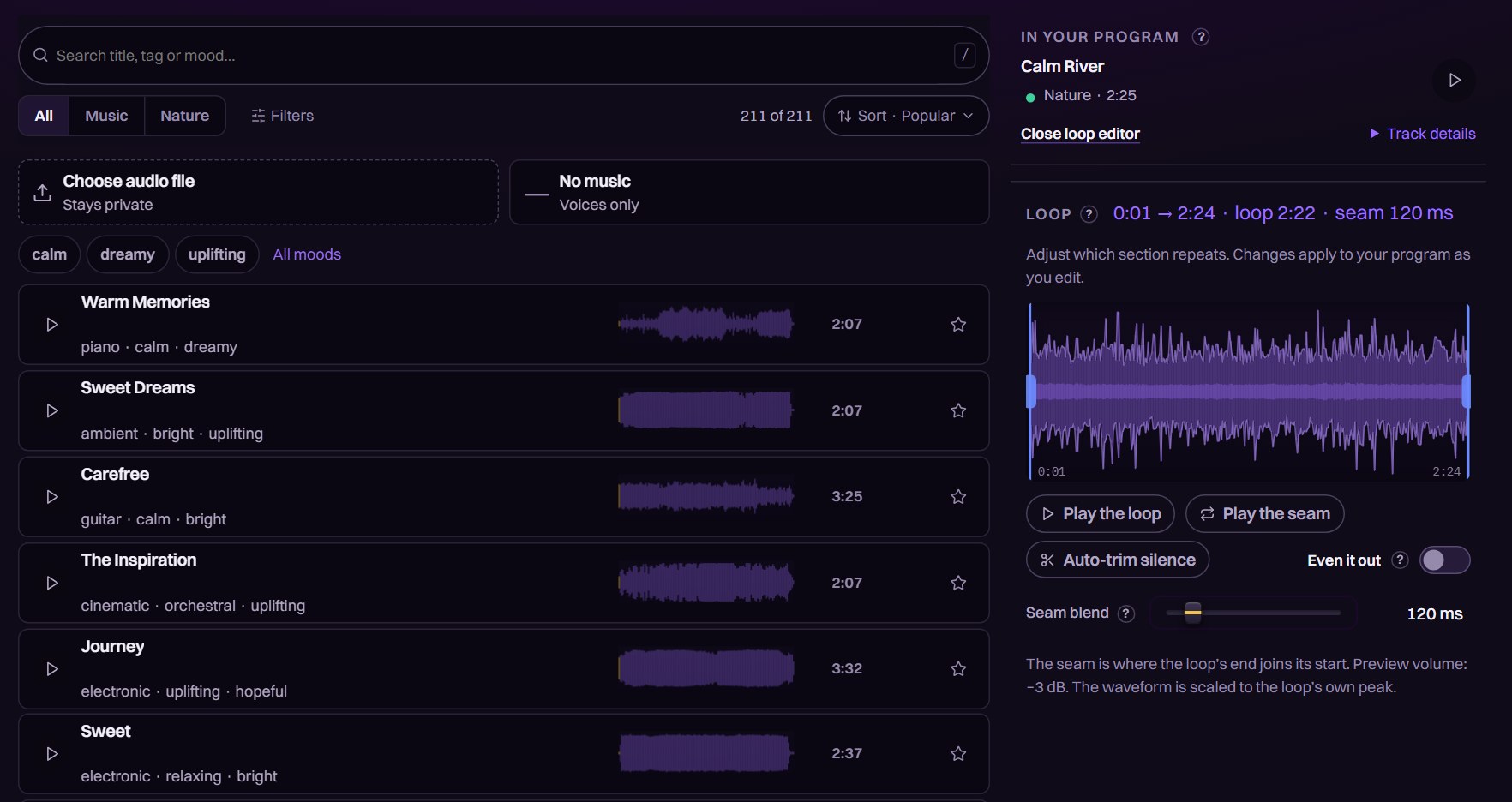Favorite Sweet Dreams with the star
The image size is (1512, 802).
click(958, 410)
